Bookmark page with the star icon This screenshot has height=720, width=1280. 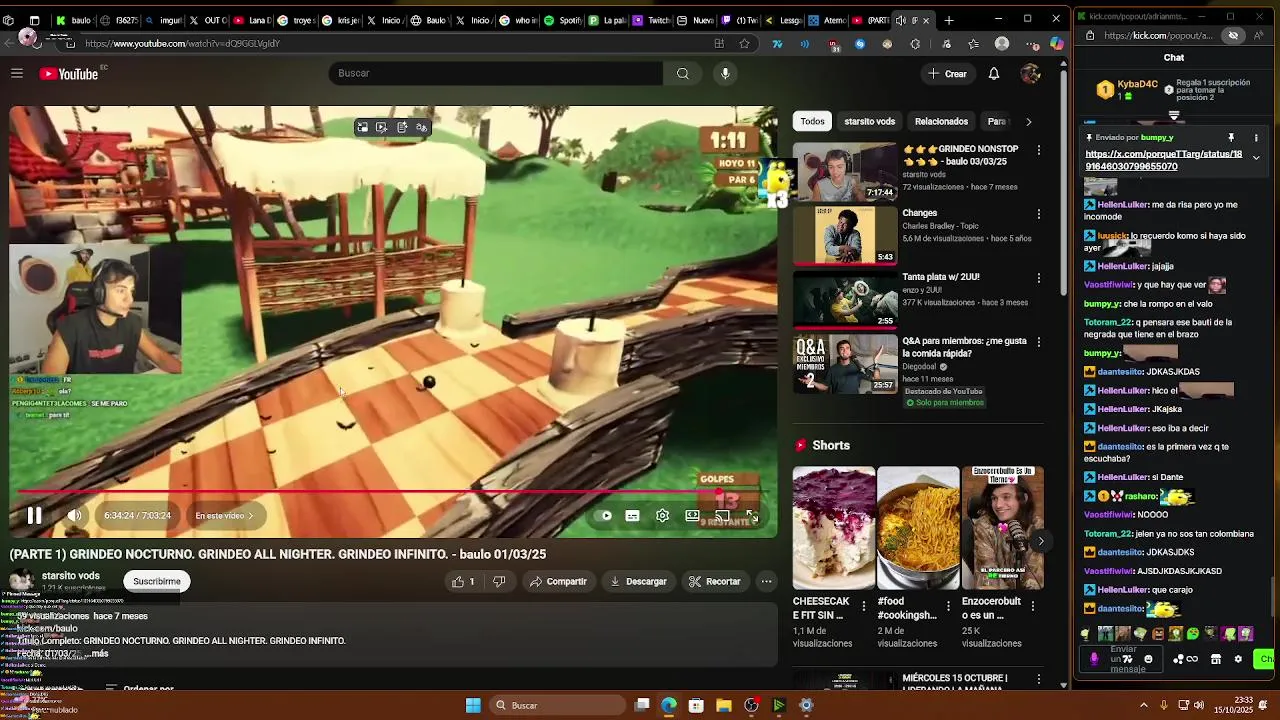tap(744, 44)
